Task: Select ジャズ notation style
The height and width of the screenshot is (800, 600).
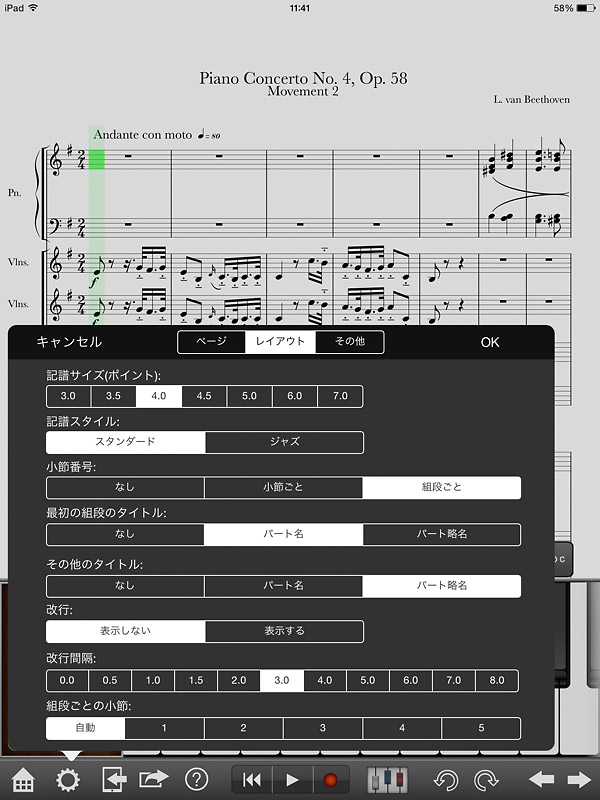Action: [284, 442]
